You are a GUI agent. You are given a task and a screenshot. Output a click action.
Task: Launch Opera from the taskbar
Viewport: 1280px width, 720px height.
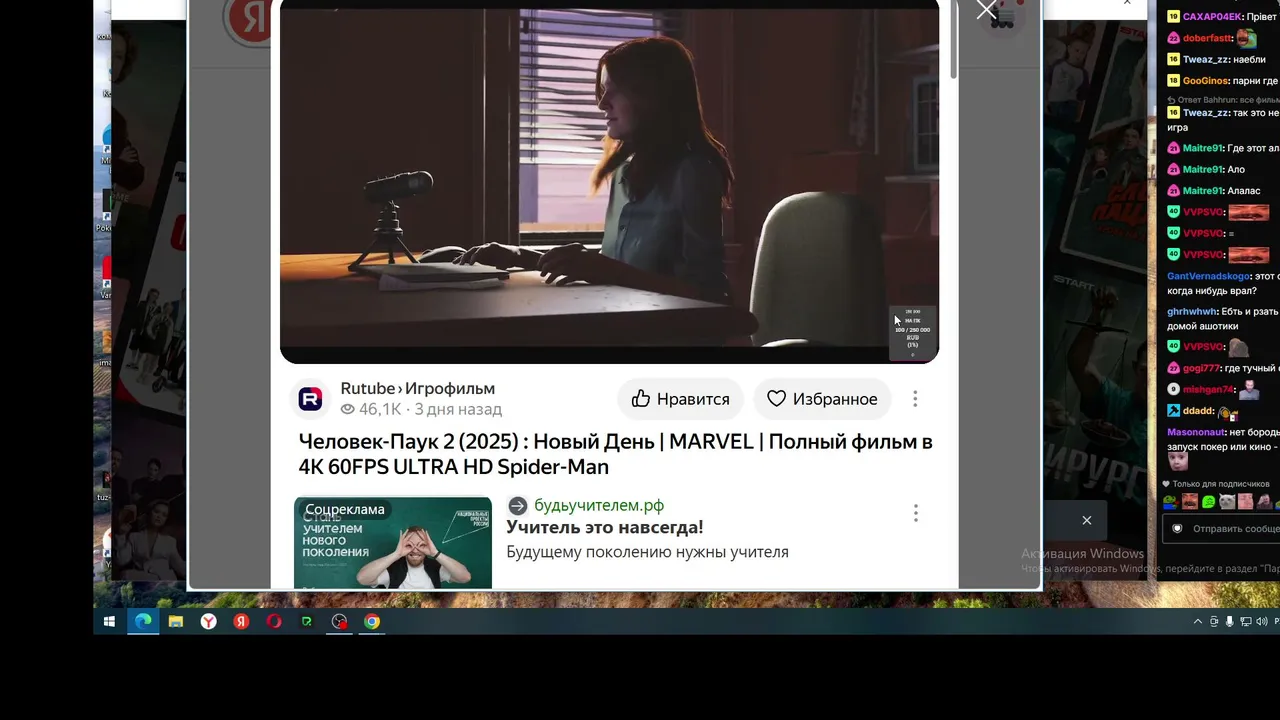coord(274,621)
